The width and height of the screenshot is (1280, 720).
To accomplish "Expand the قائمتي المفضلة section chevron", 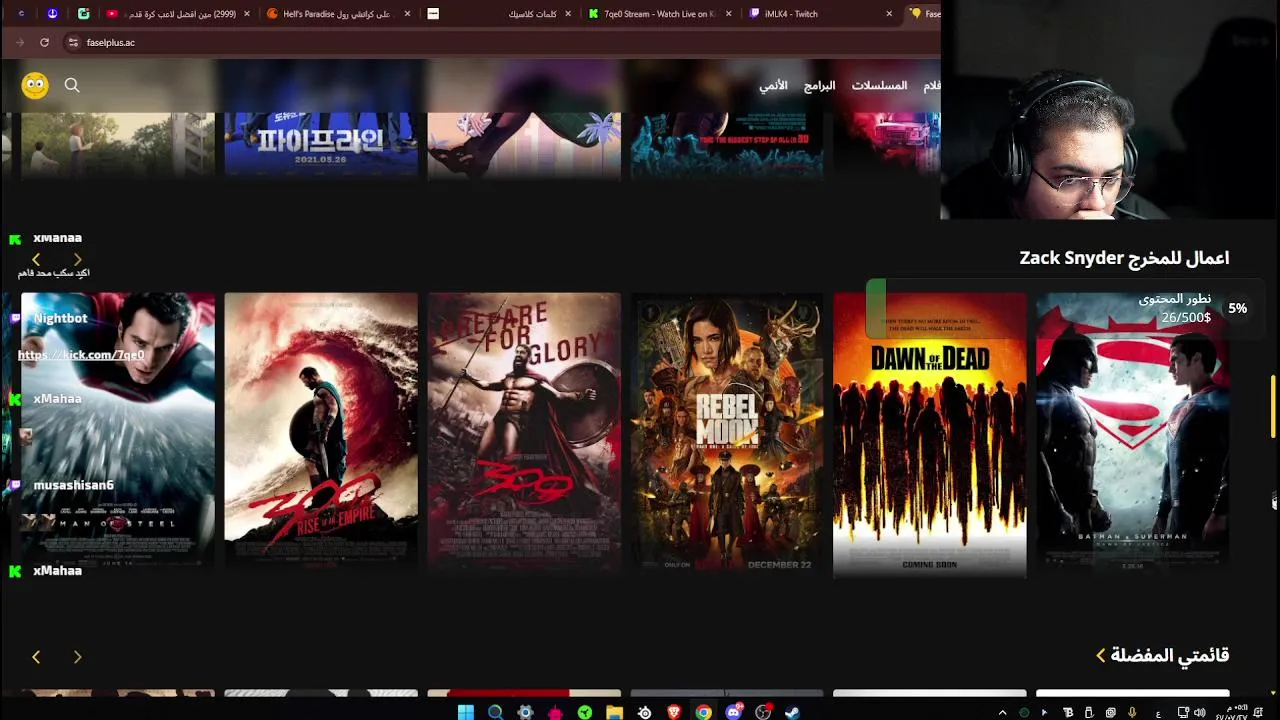I will point(1101,655).
